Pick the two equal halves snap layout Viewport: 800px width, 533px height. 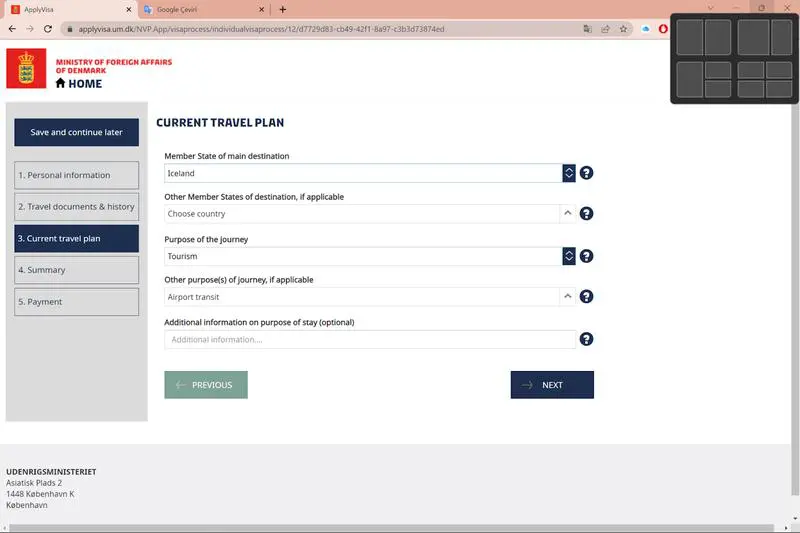tap(704, 37)
